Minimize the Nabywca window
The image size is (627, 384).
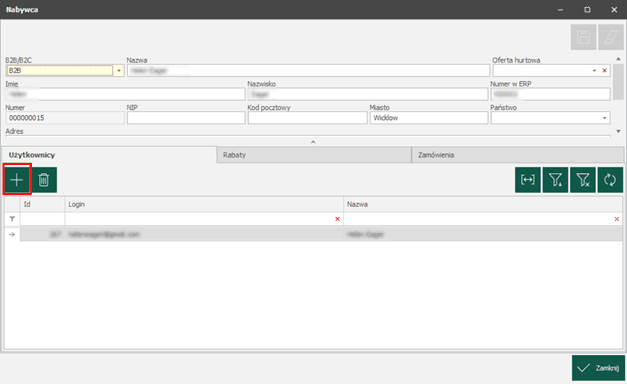(x=560, y=10)
